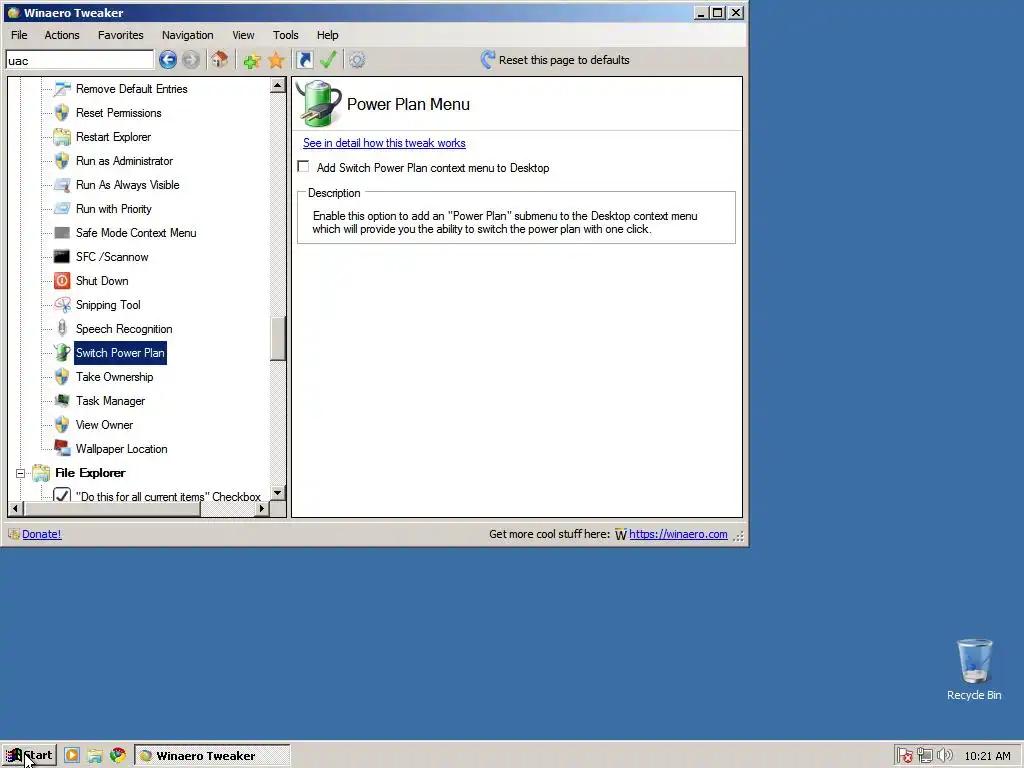Screen dimensions: 1024x768
Task: Go to the home page icon
Action: [x=219, y=60]
